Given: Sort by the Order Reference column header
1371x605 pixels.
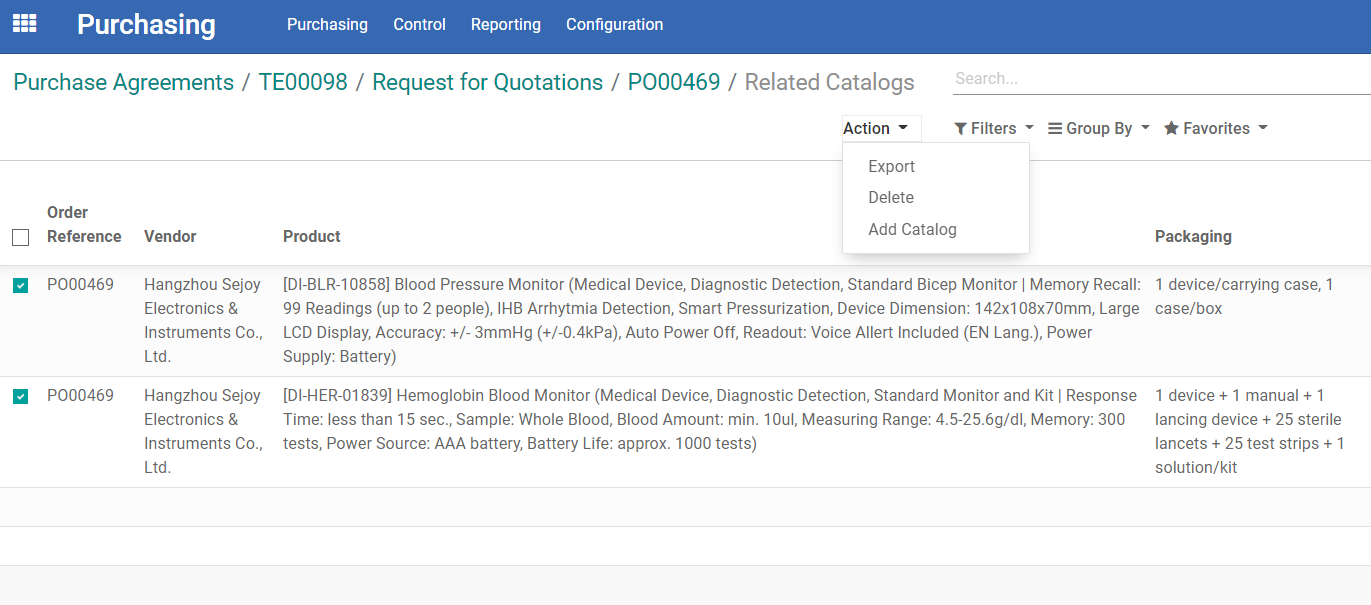Looking at the screenshot, I should (x=84, y=224).
